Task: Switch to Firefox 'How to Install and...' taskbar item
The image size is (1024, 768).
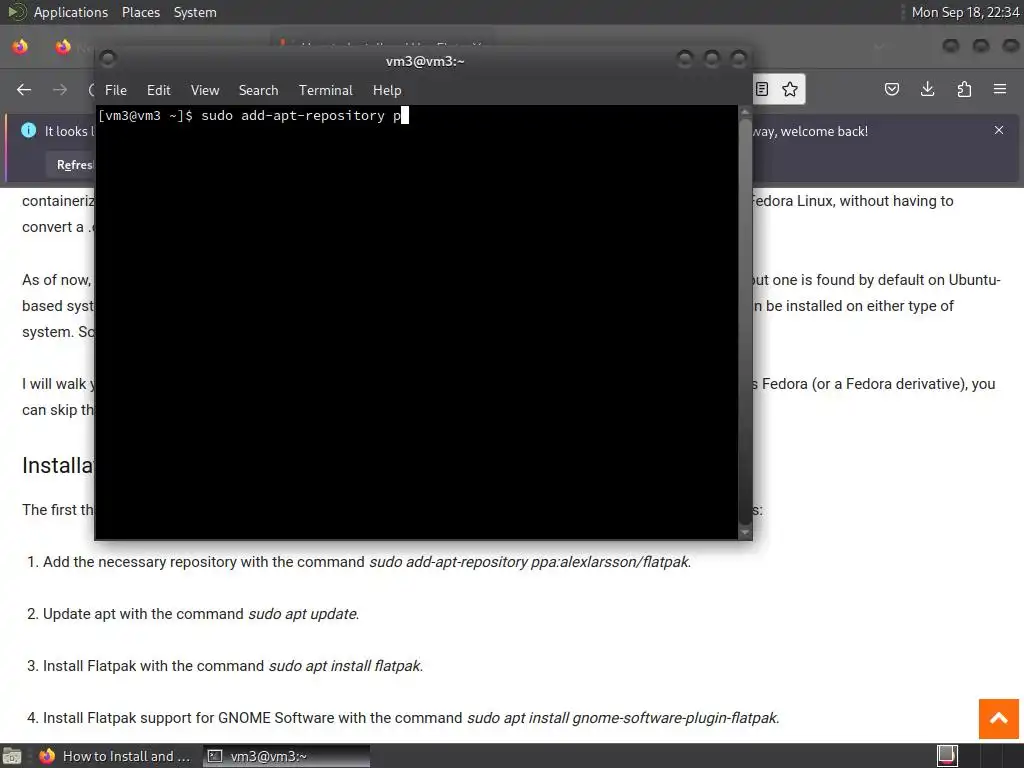Action: [x=115, y=756]
